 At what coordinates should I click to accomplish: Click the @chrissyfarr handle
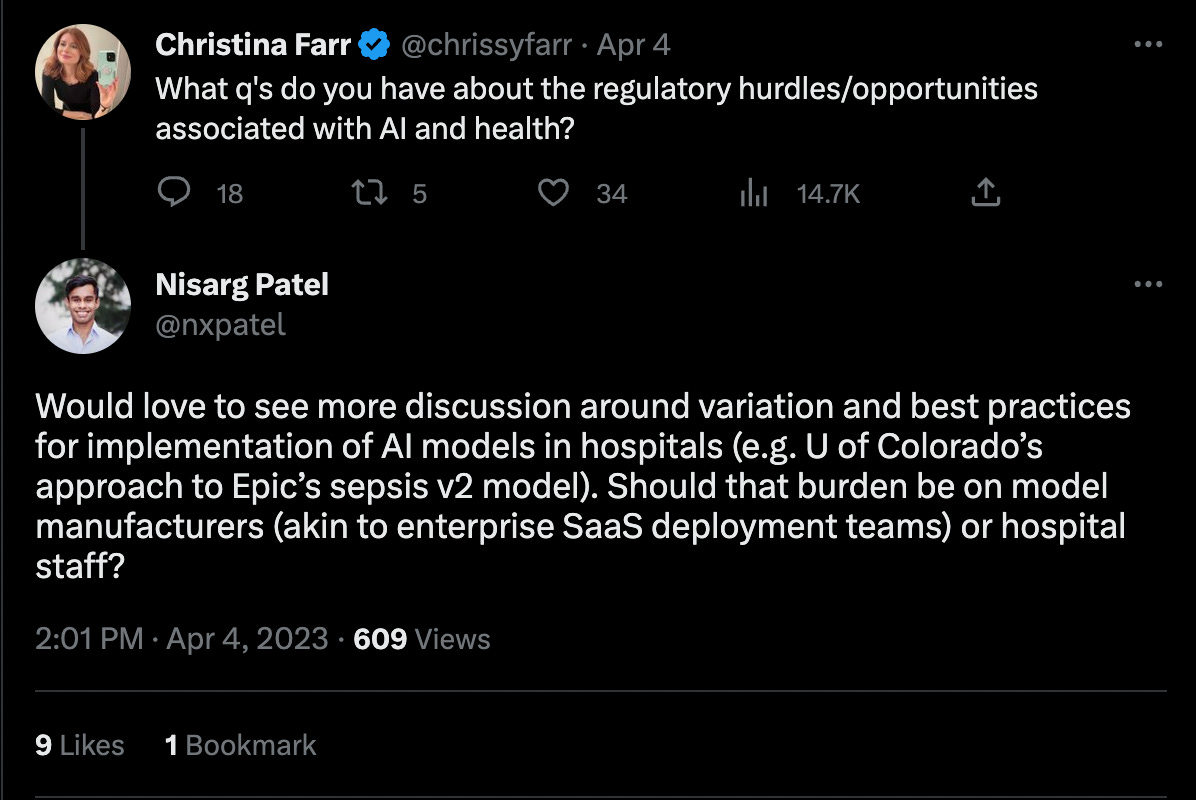[x=486, y=45]
